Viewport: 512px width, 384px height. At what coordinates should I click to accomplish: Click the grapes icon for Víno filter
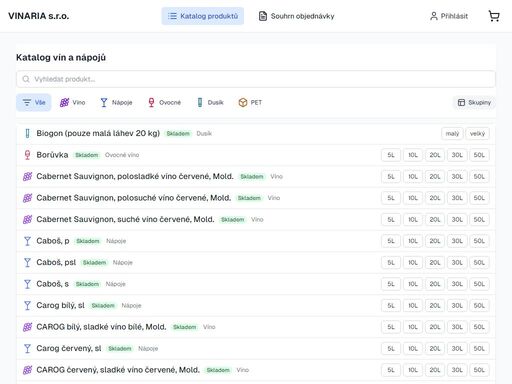point(64,102)
